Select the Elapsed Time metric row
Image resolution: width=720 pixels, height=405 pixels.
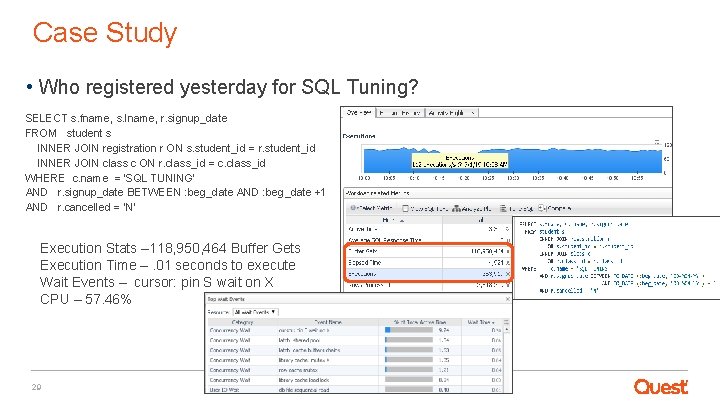(x=428, y=263)
